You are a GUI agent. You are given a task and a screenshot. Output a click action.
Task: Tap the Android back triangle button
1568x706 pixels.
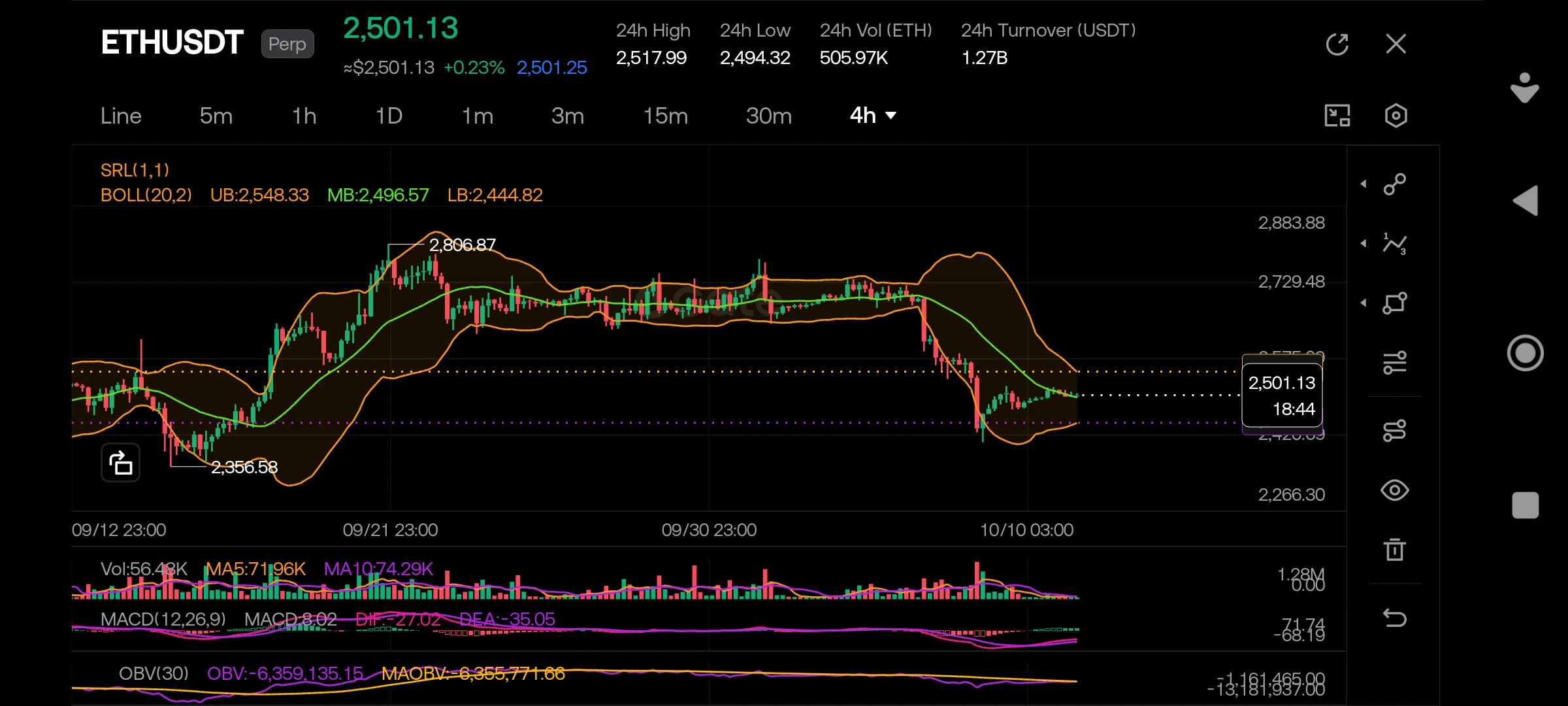click(x=1526, y=201)
